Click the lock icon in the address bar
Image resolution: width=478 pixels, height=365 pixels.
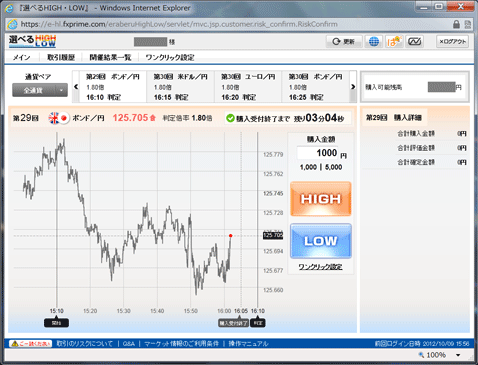click(x=456, y=24)
